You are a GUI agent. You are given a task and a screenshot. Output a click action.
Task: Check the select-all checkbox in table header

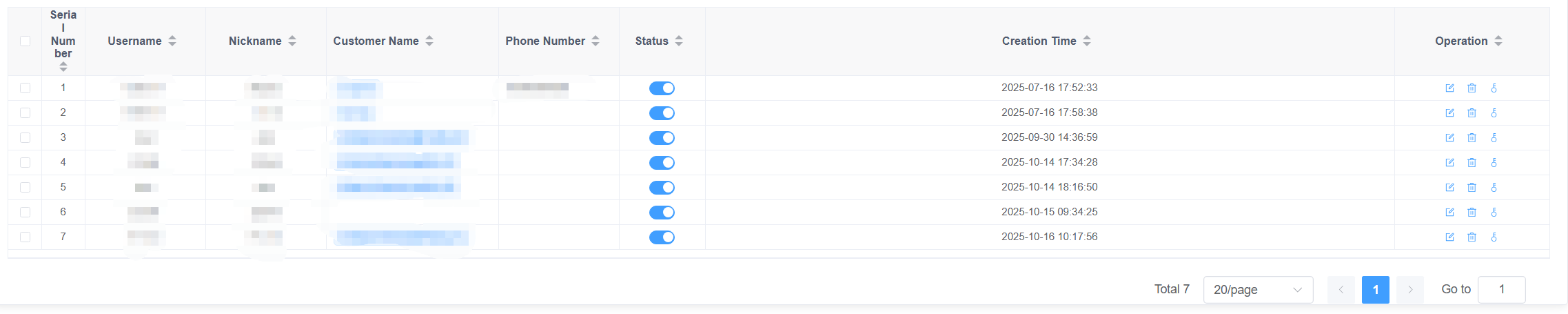(26, 41)
